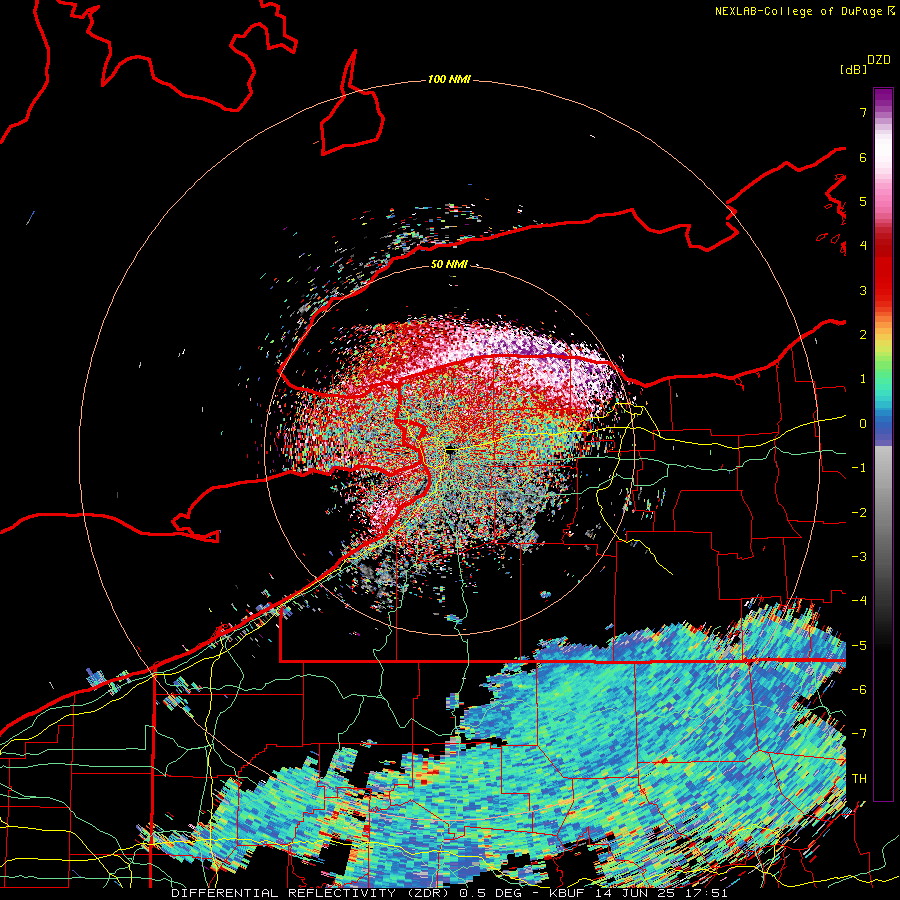
Task: Click the DZD legend title
Action: click(878, 60)
